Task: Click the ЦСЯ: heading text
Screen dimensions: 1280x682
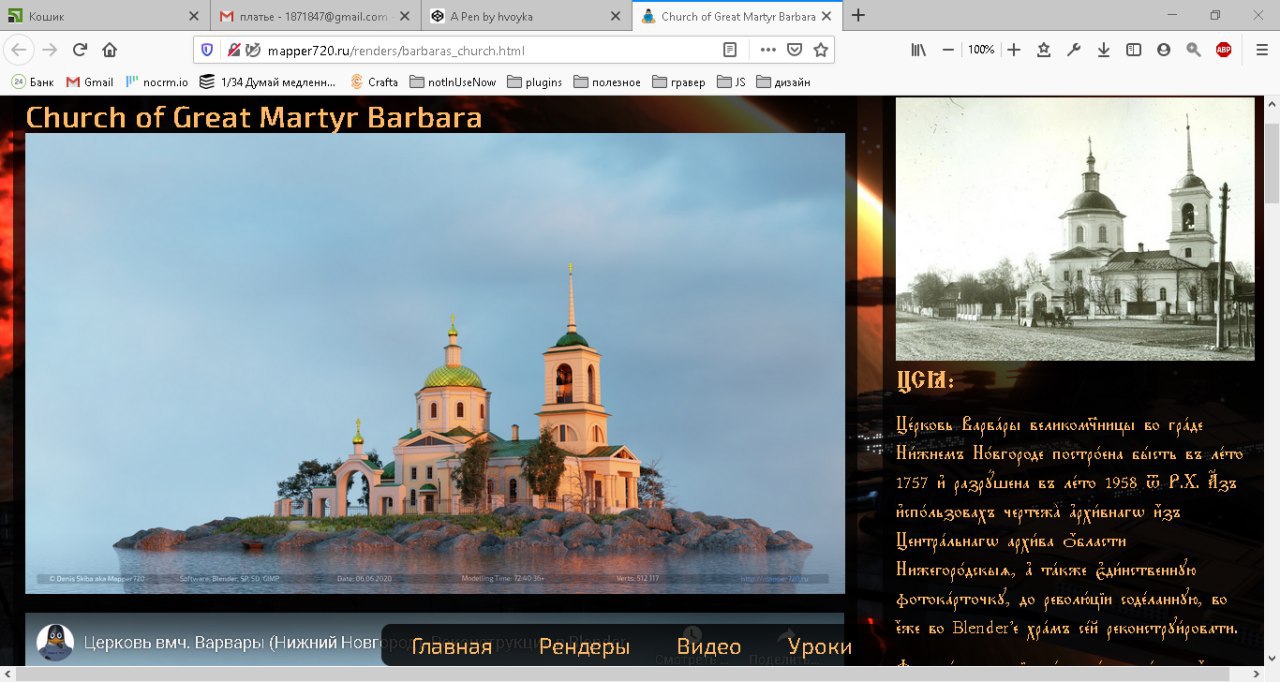Action: [x=926, y=380]
